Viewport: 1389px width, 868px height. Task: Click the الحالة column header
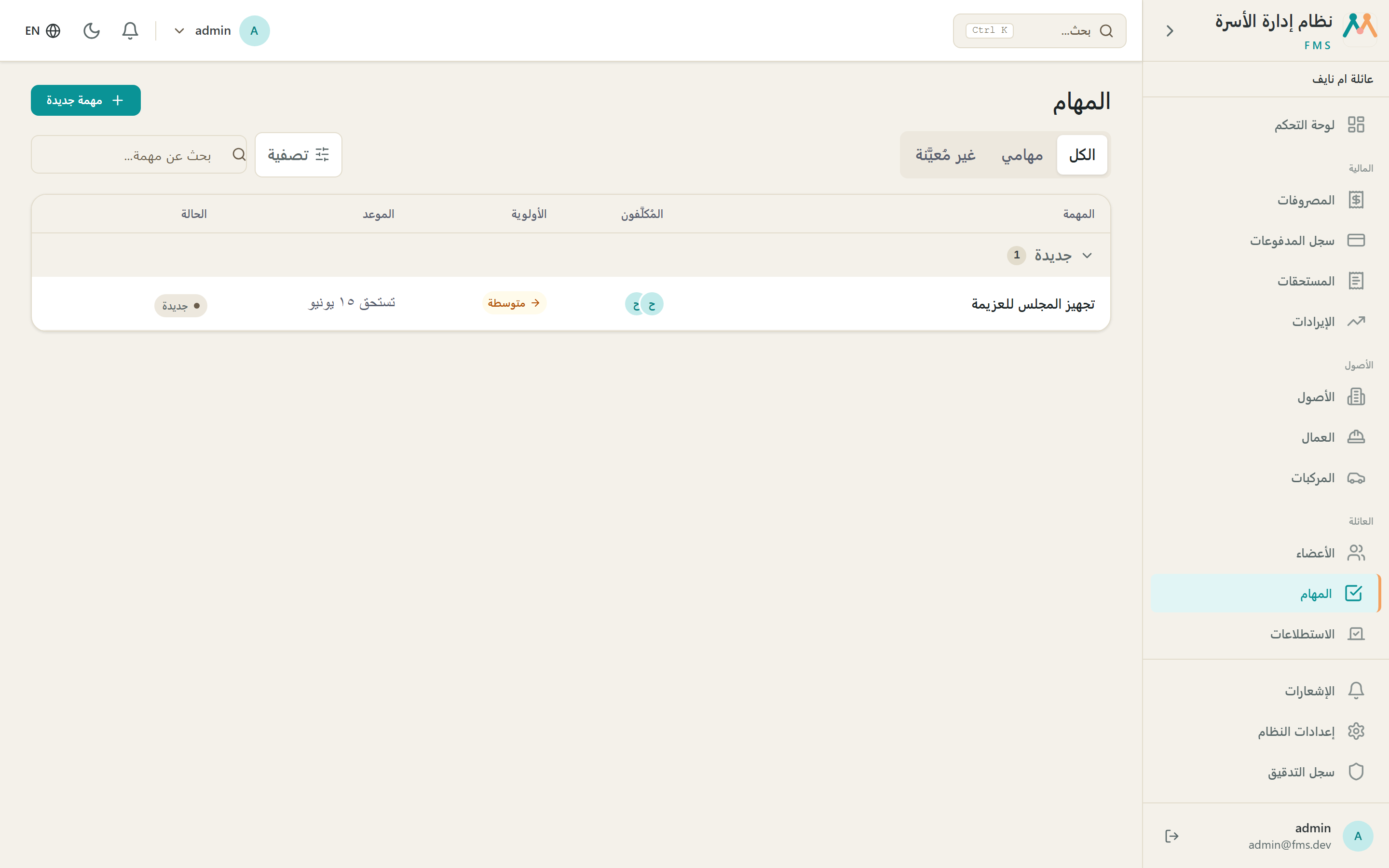pyautogui.click(x=194, y=214)
